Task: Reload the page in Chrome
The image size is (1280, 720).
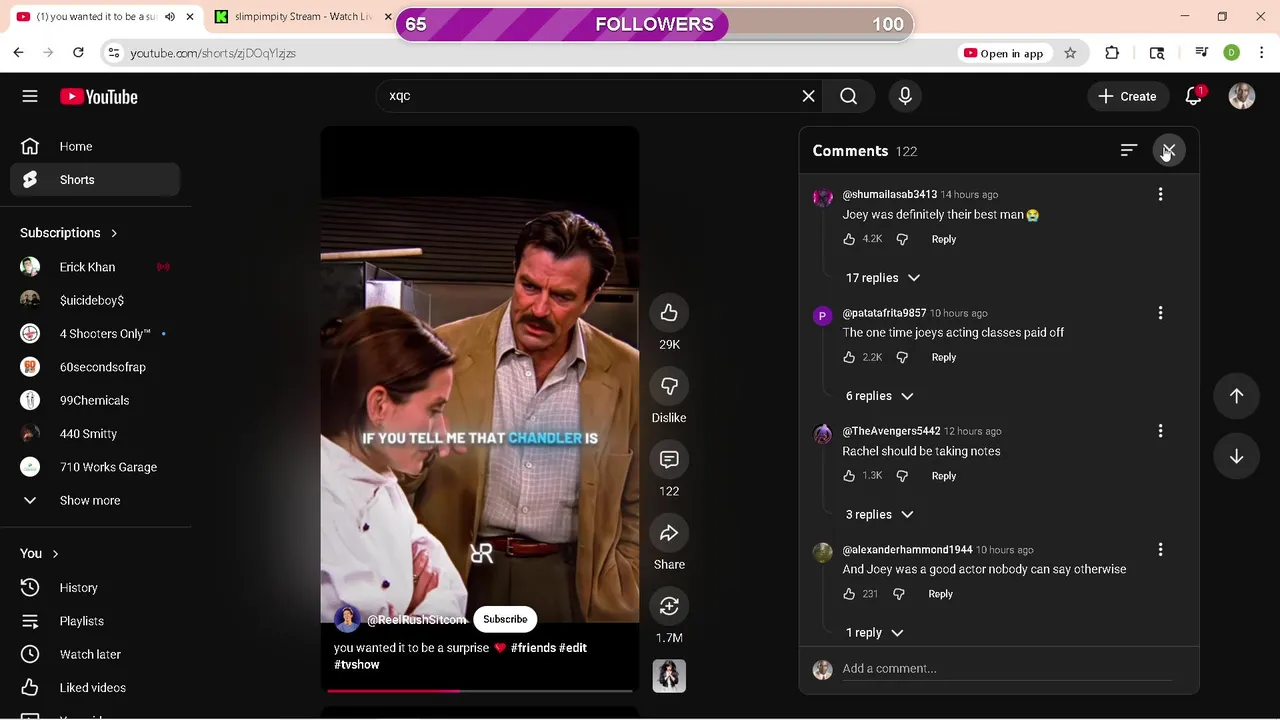Action: click(78, 53)
